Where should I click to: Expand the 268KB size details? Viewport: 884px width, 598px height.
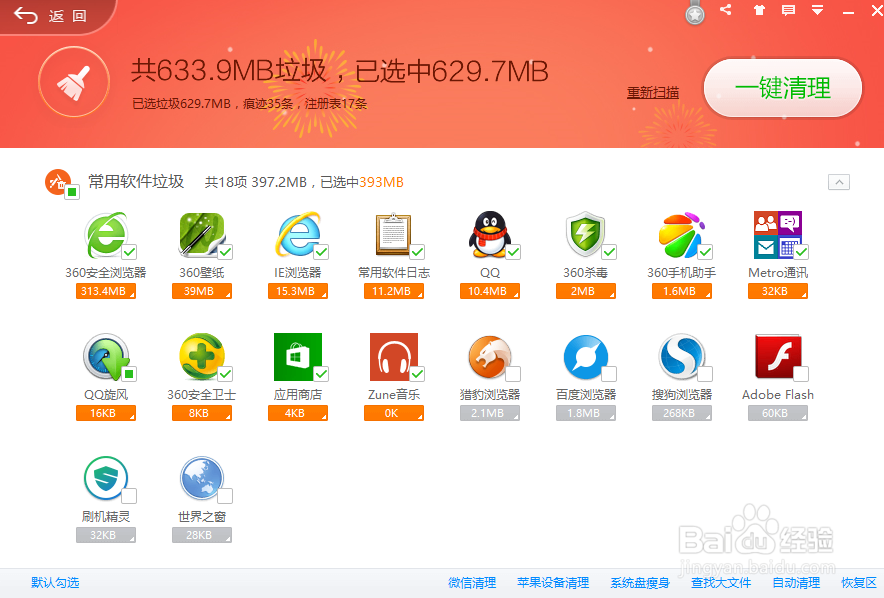click(682, 413)
